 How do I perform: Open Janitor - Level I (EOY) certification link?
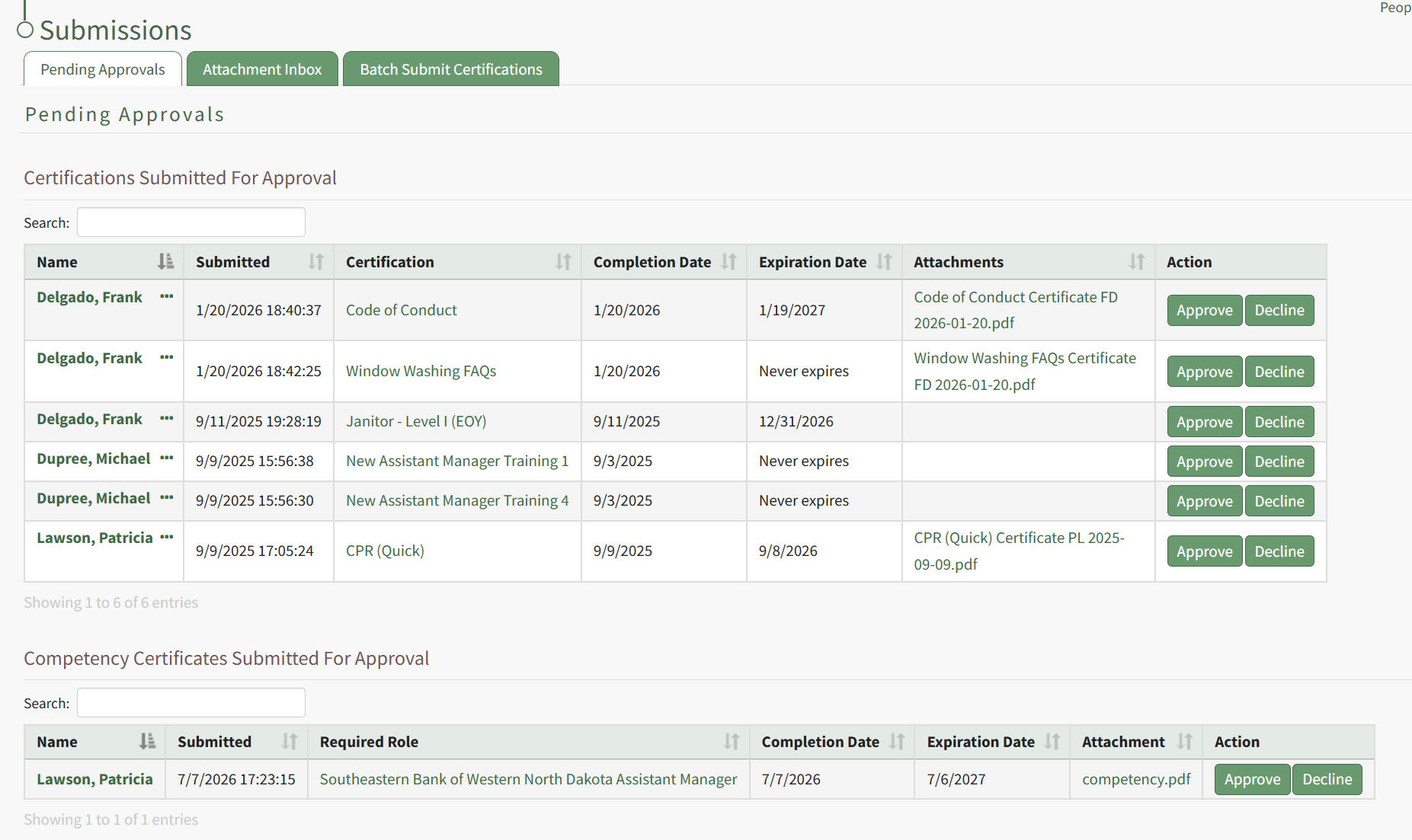click(416, 421)
